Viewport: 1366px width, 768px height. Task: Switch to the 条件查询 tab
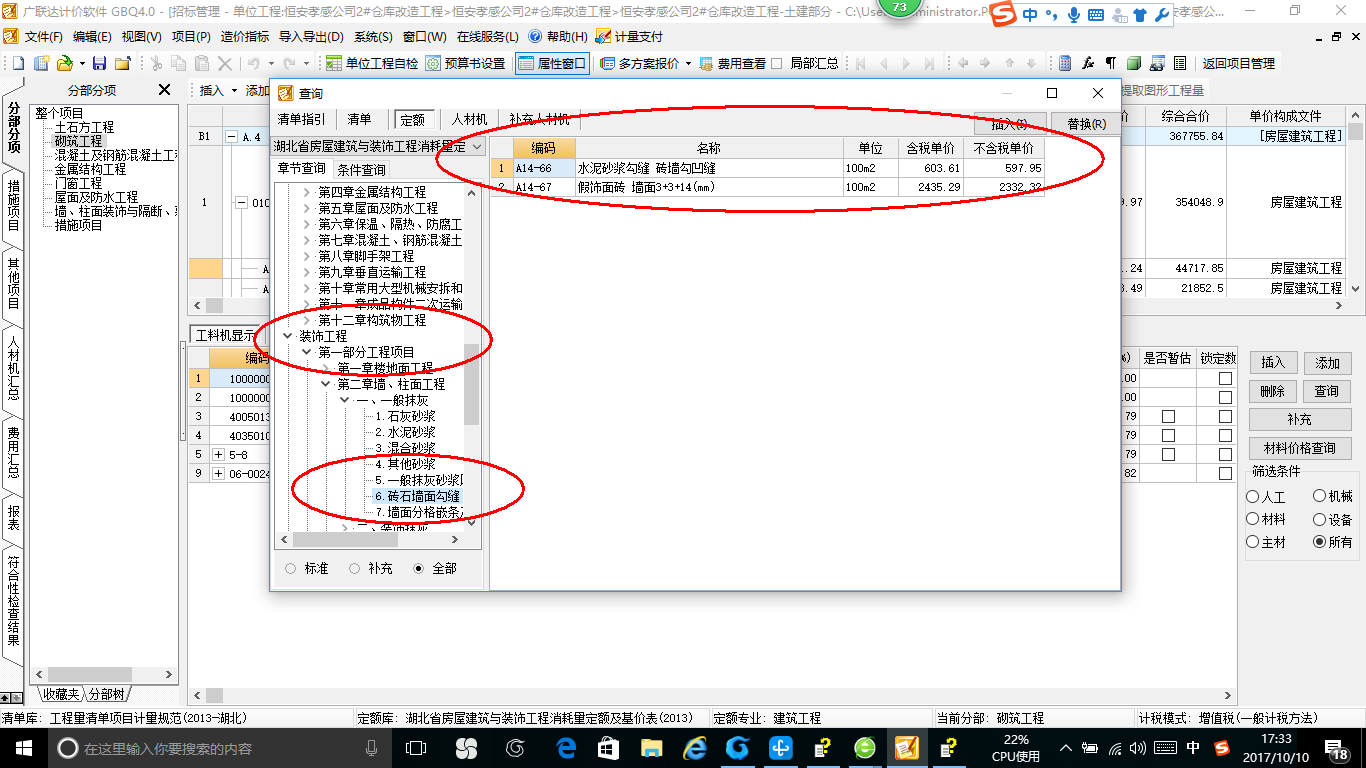pyautogui.click(x=361, y=170)
